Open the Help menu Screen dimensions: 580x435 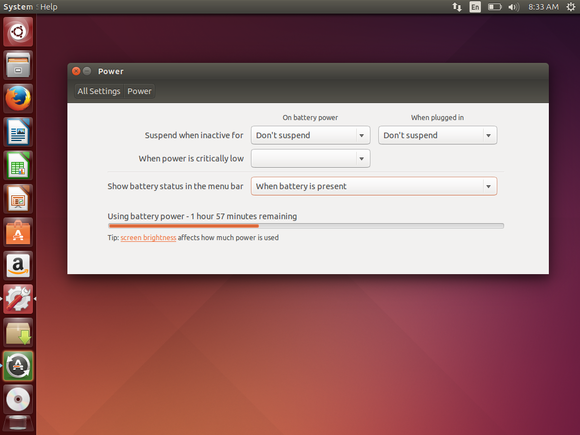click(x=49, y=7)
